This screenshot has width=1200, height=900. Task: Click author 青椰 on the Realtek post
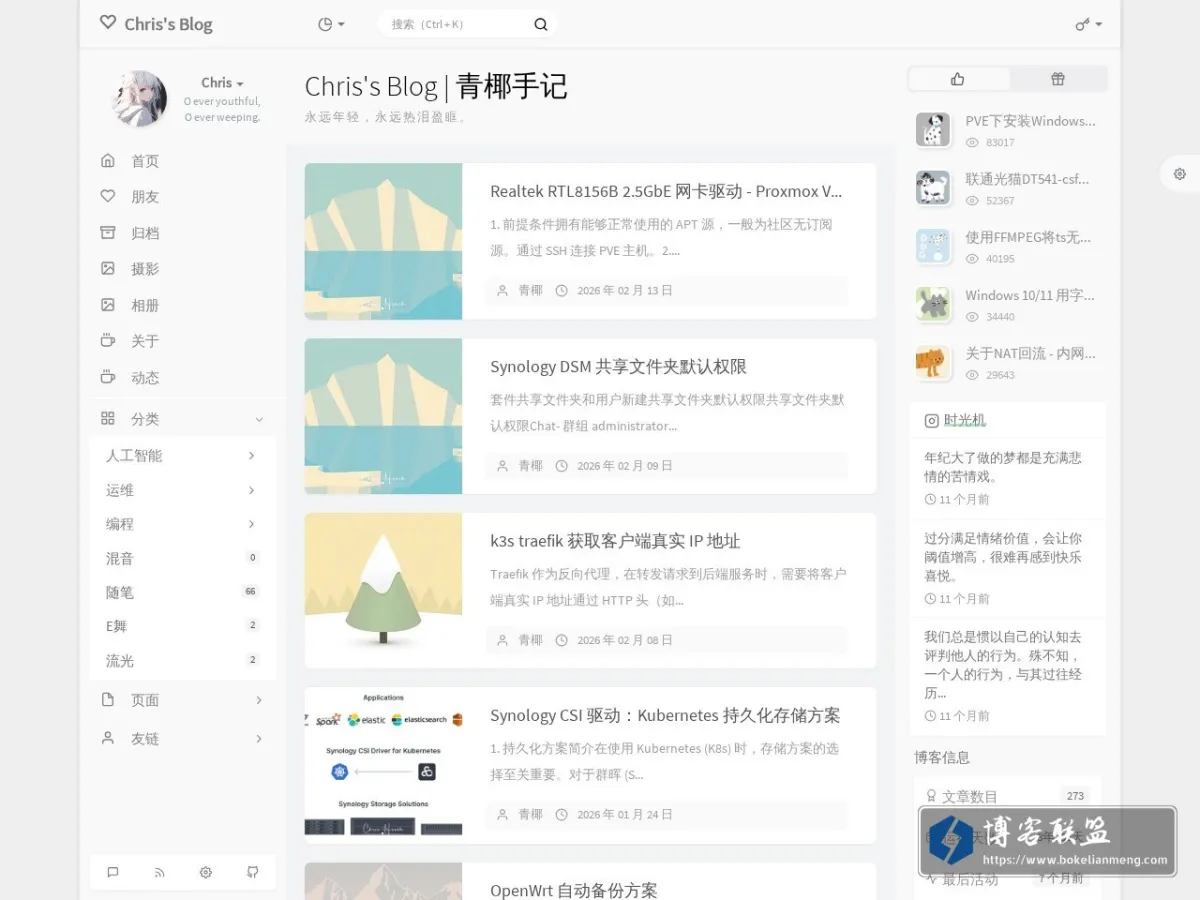click(x=530, y=291)
